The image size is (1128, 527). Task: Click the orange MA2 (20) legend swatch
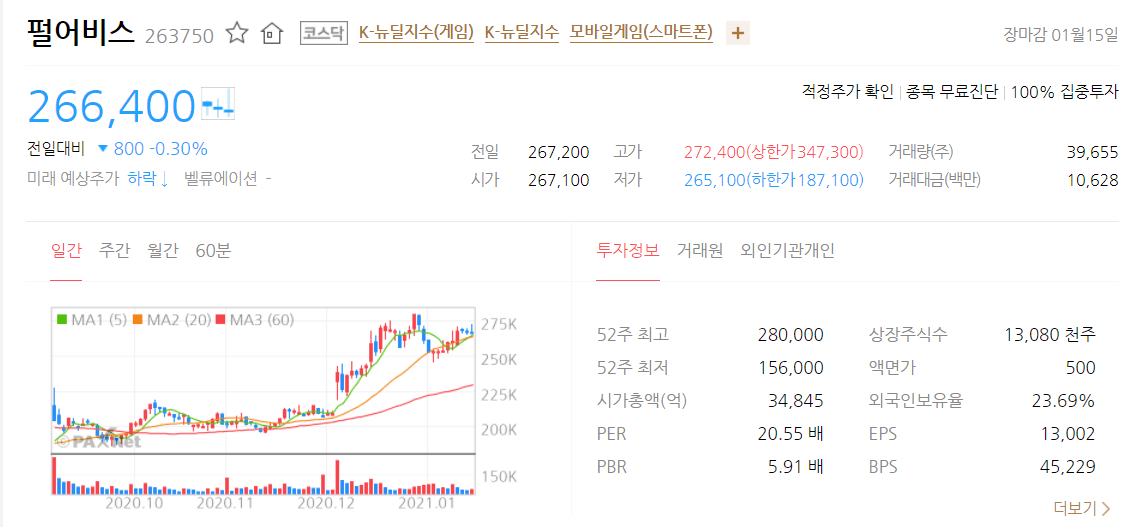point(139,320)
